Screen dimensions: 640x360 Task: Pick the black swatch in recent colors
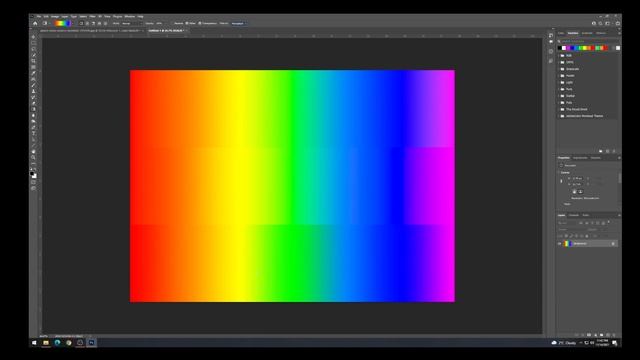560,48
